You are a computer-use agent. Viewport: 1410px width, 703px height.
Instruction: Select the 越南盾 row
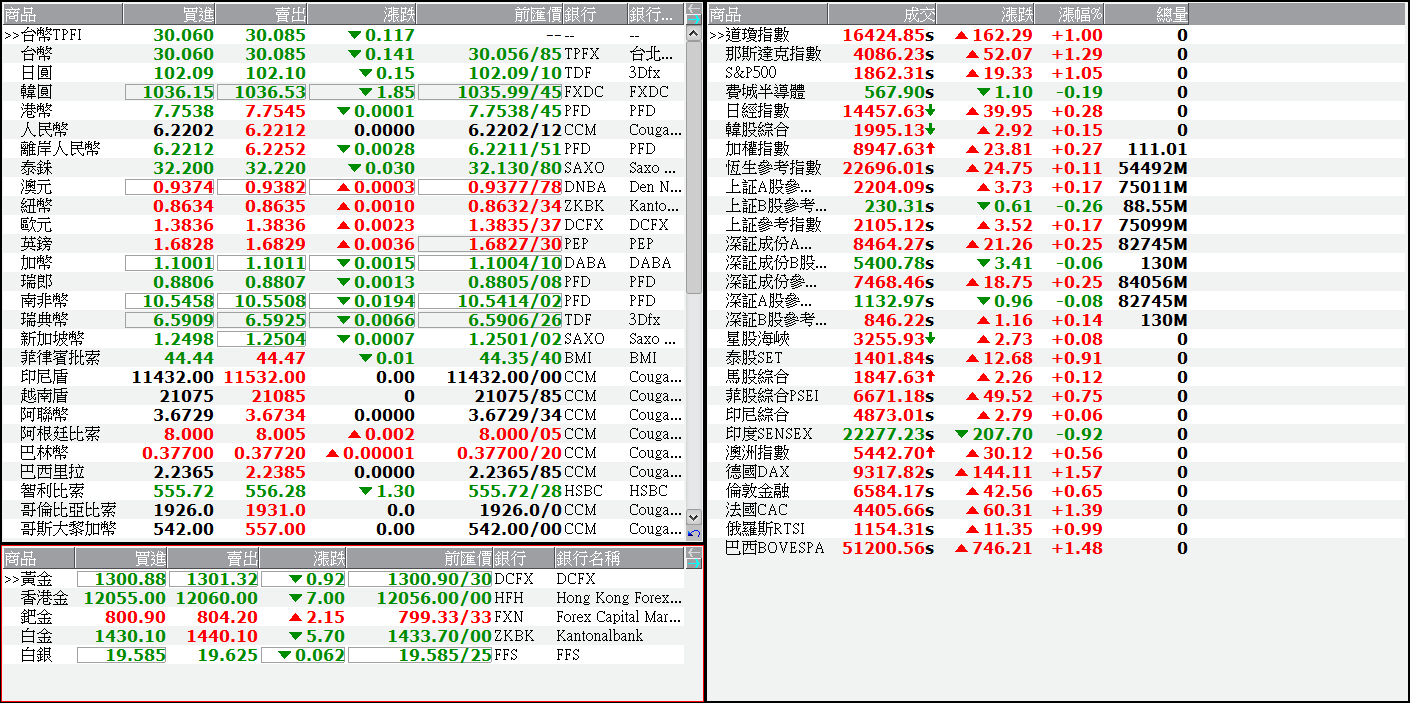[343, 396]
